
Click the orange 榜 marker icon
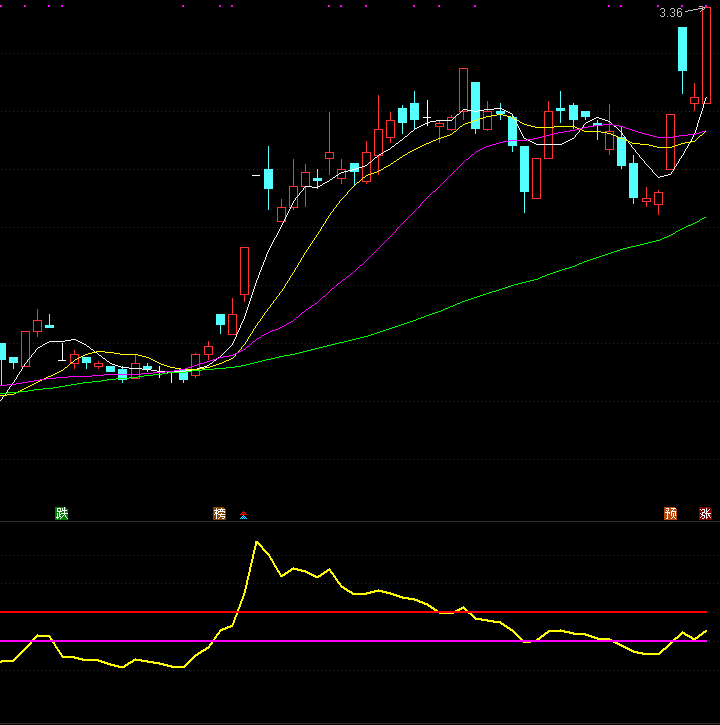[x=219, y=513]
